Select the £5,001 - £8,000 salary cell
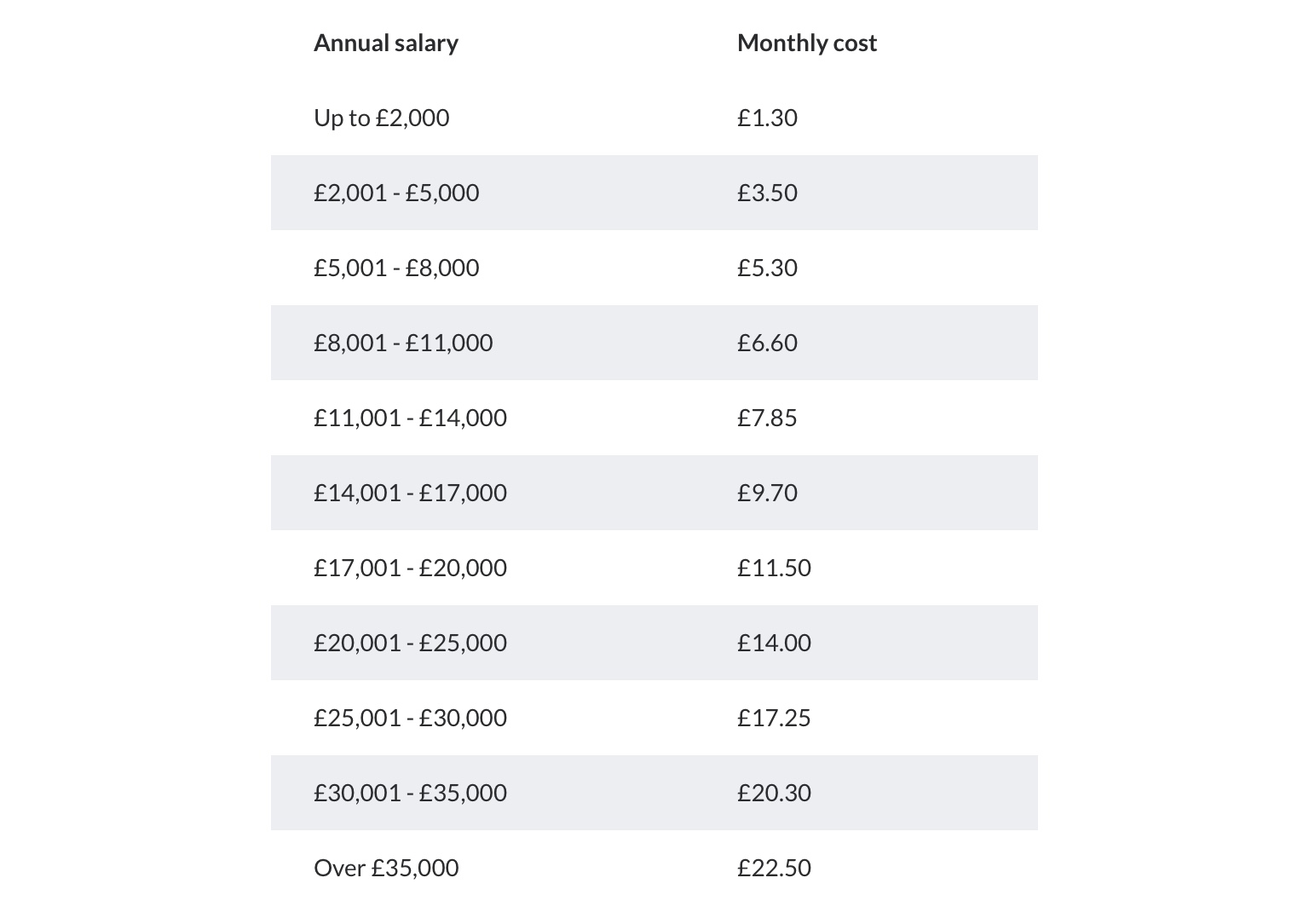The image size is (1309, 924). pyautogui.click(x=396, y=268)
